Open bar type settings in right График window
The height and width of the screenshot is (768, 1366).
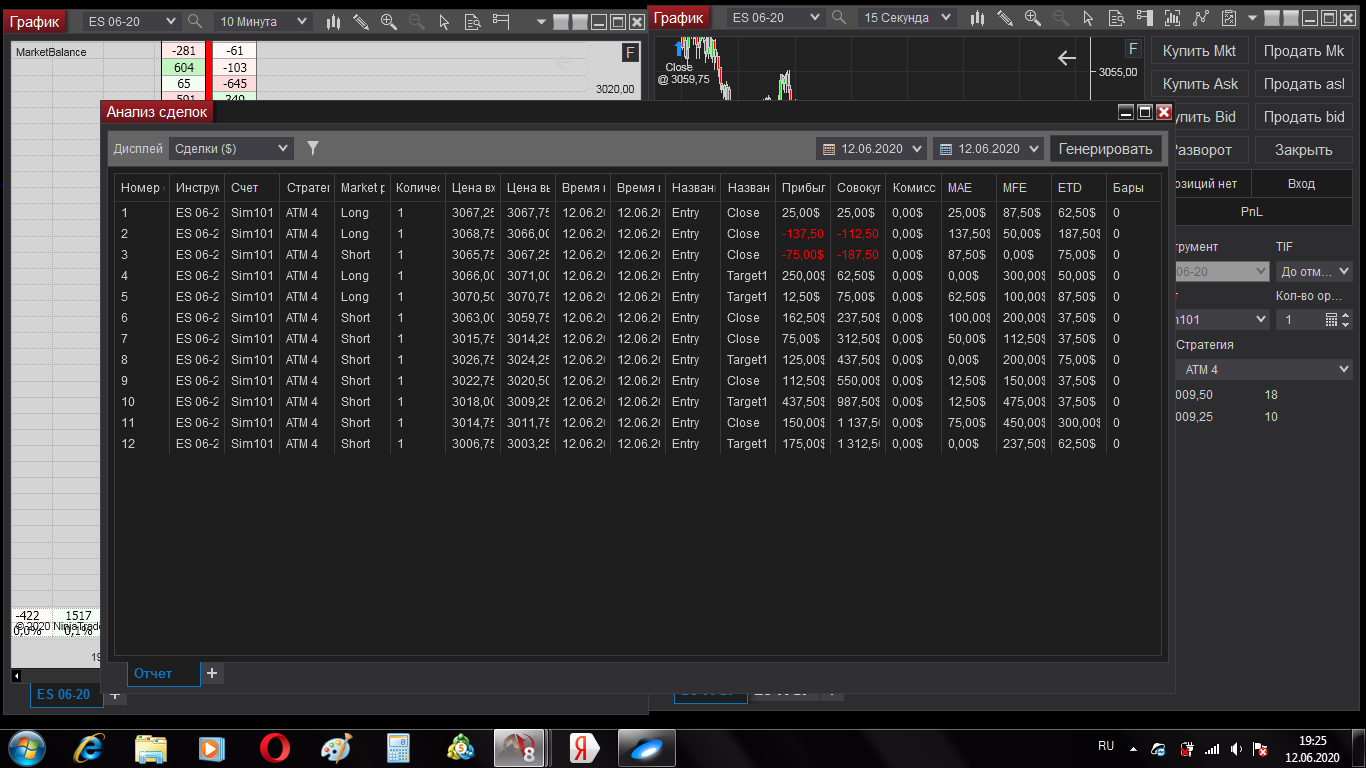point(977,18)
